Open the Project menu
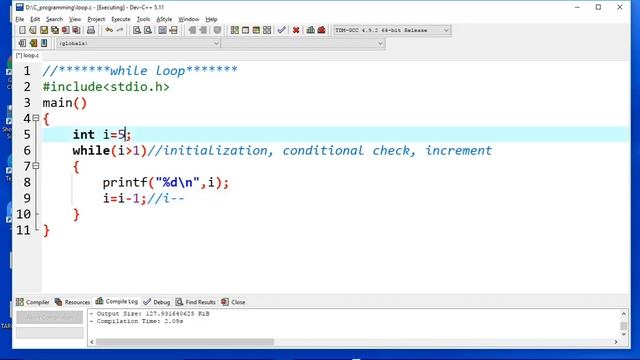The image size is (640, 360). (96, 19)
